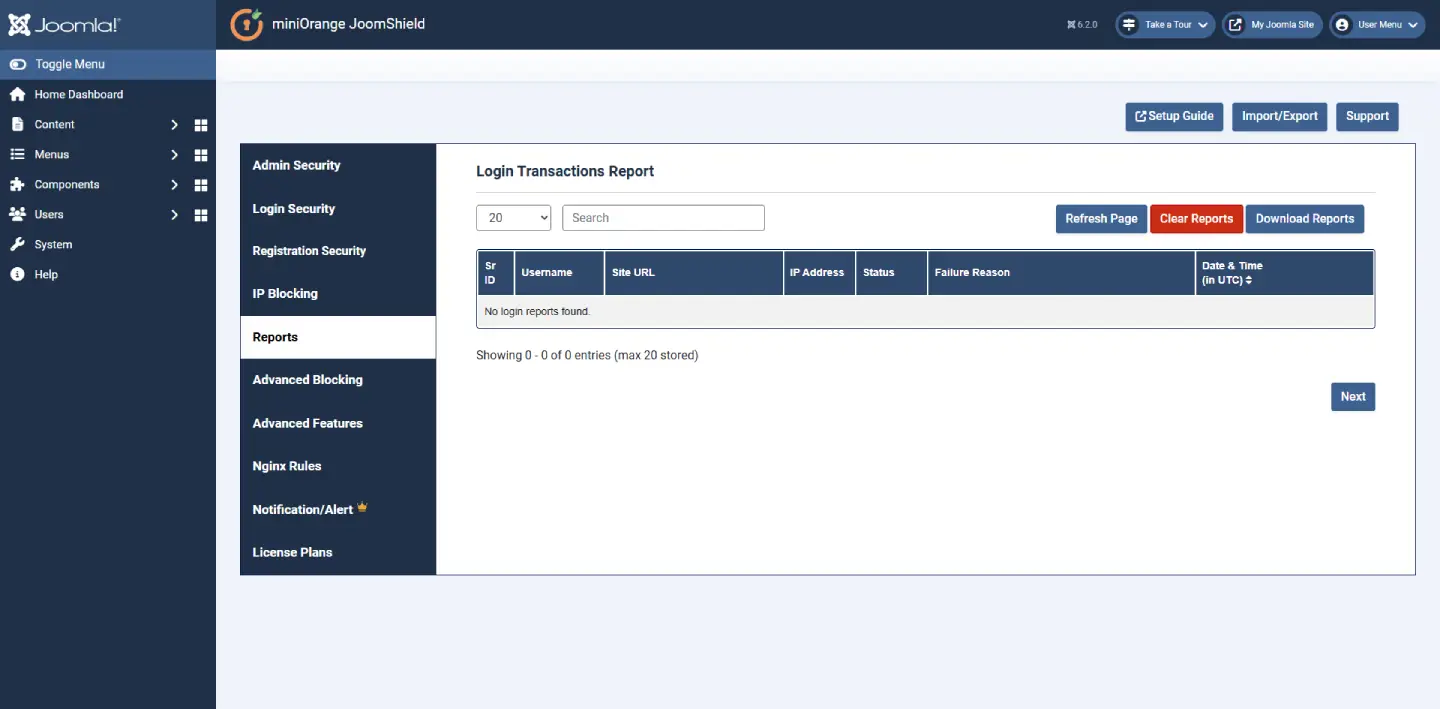Open the Home Dashboard menu item

(108, 94)
